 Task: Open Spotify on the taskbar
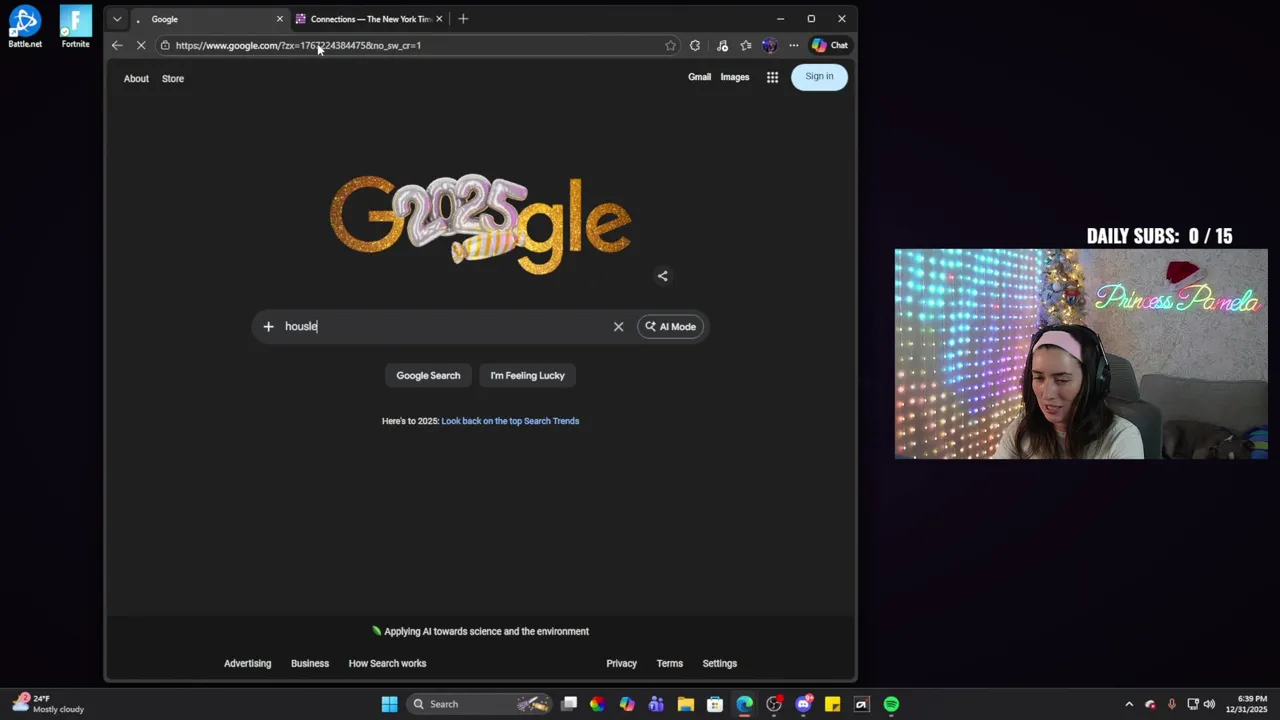(891, 704)
